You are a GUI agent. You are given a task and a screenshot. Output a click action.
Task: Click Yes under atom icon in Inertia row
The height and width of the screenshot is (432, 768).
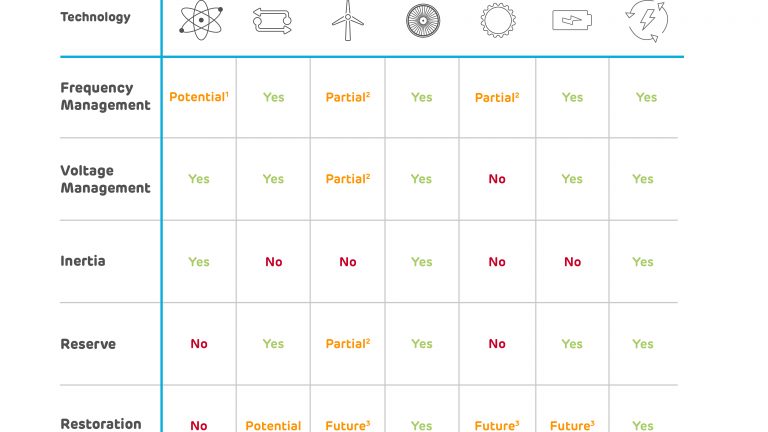pos(199,262)
